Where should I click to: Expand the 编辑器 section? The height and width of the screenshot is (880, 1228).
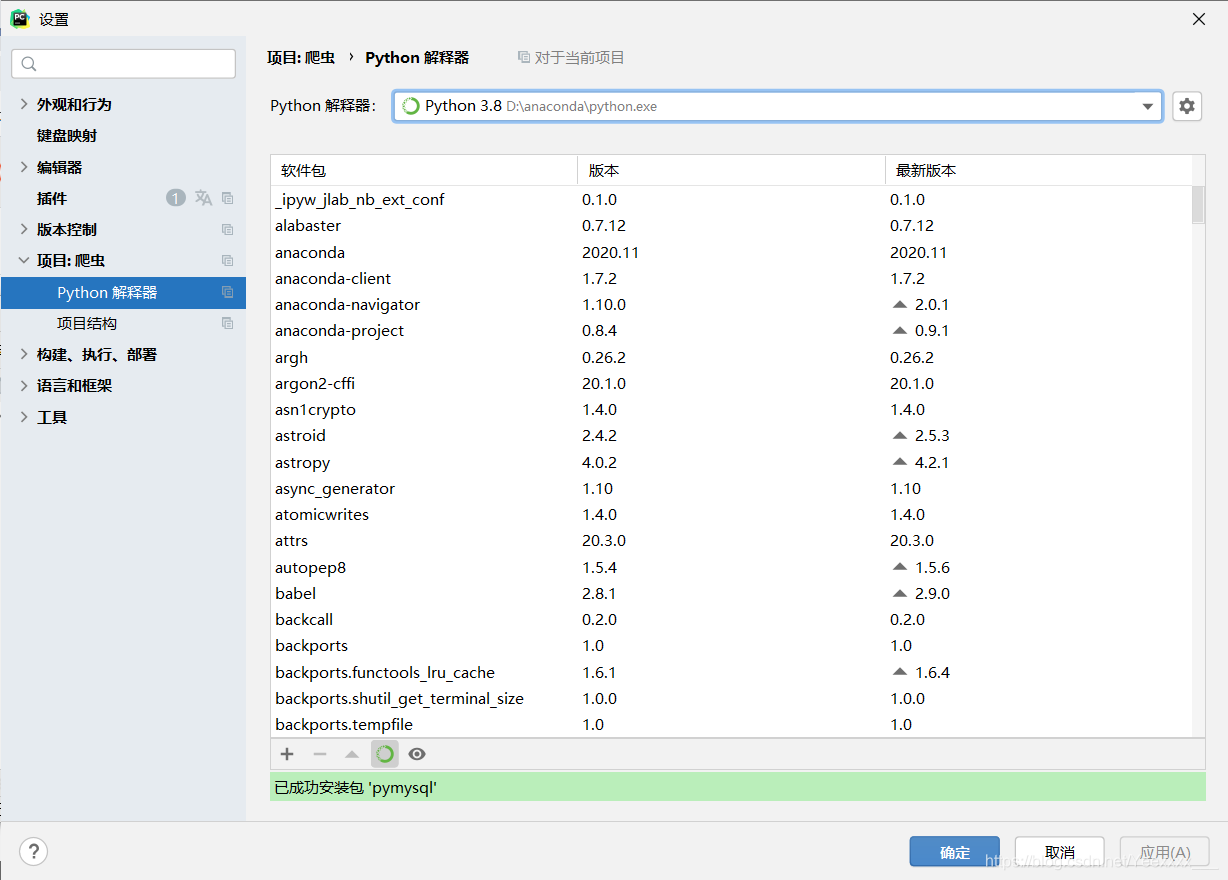click(24, 167)
